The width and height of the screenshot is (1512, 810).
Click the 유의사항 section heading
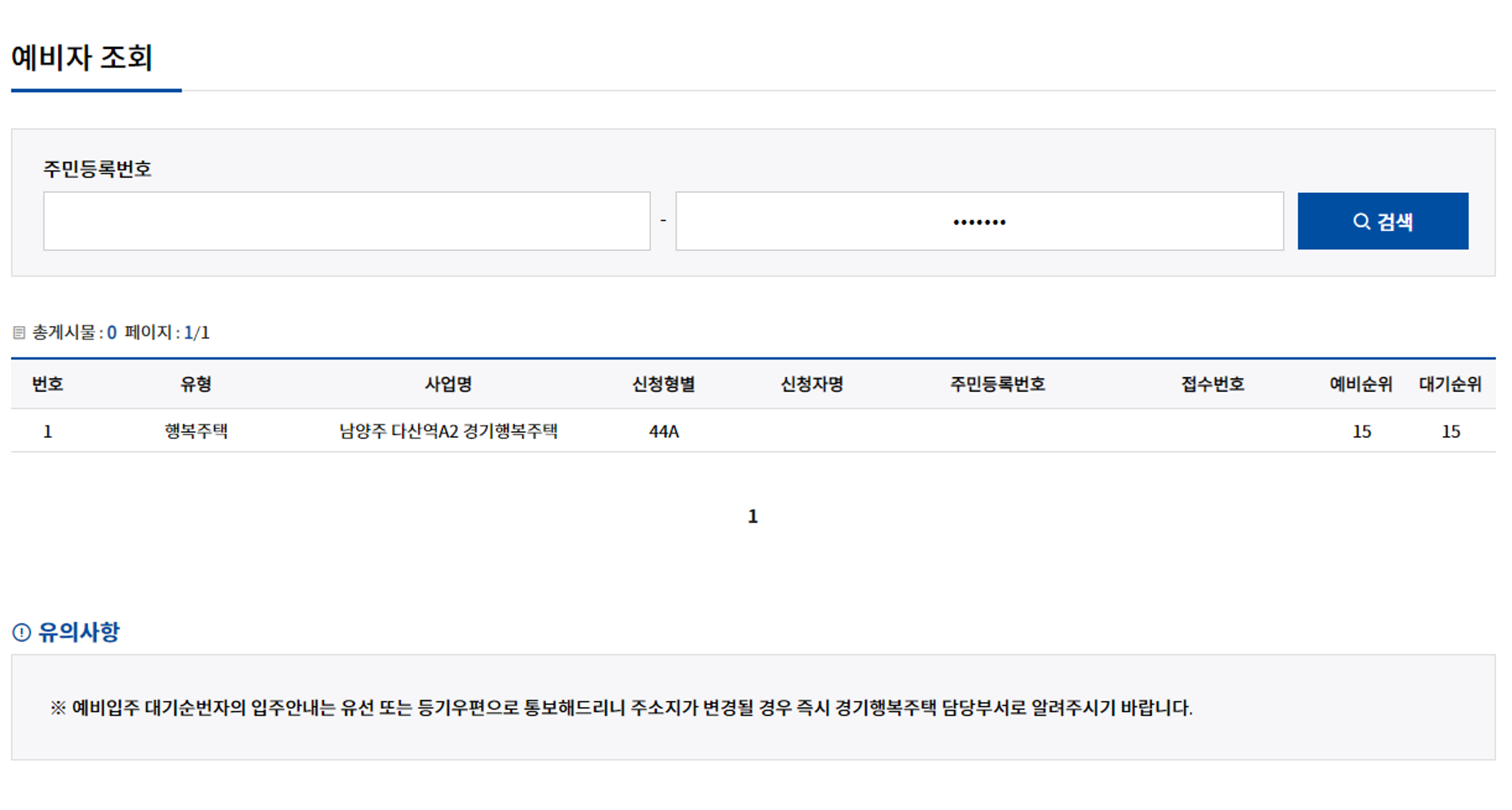click(79, 632)
